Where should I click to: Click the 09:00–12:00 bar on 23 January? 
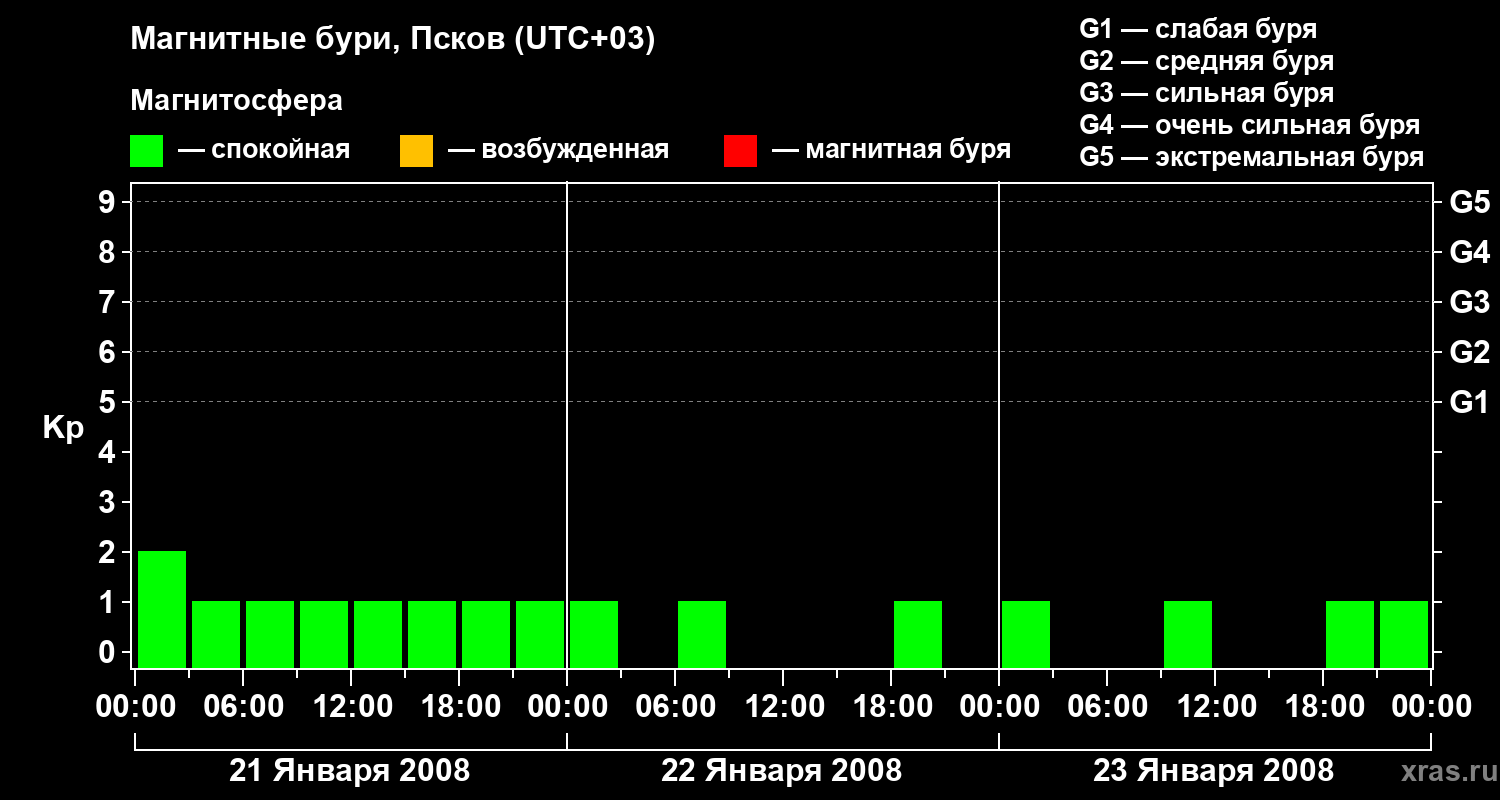coord(1188,634)
